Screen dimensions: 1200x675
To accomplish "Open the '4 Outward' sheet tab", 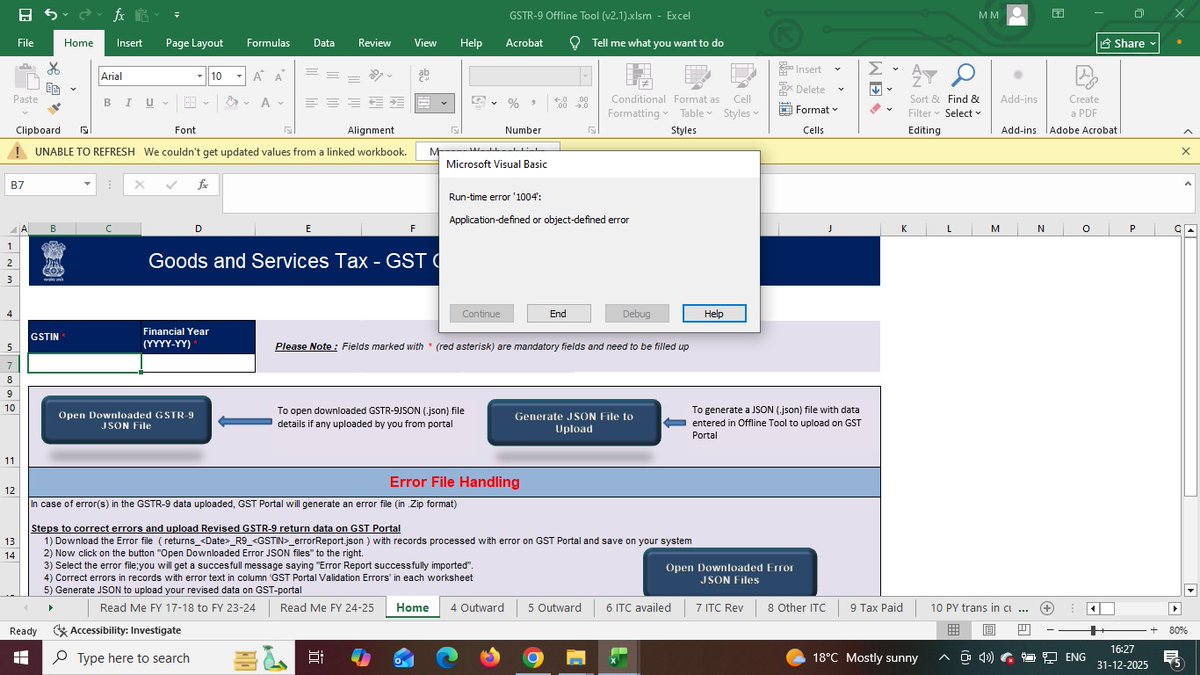I will point(477,607).
